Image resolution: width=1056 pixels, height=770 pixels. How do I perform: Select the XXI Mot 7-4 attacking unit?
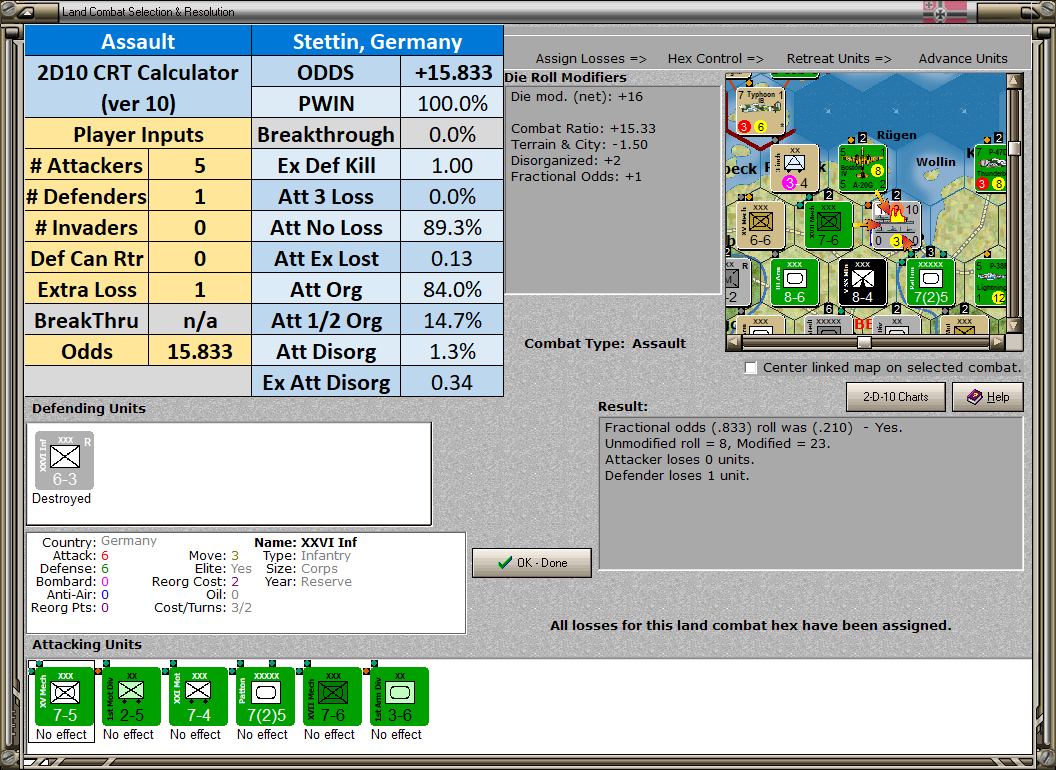click(x=198, y=697)
